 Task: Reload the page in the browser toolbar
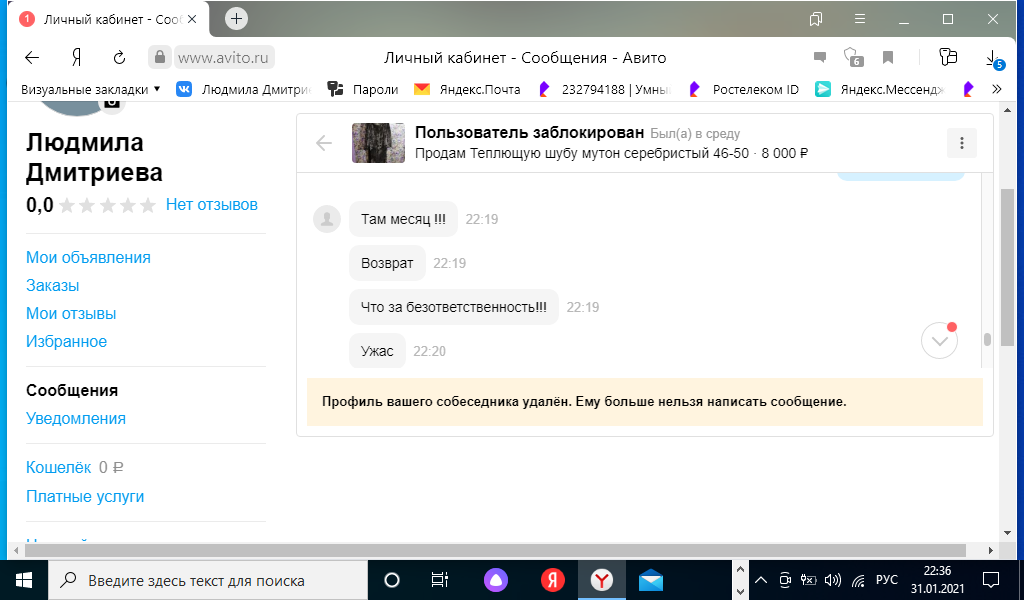(x=120, y=57)
